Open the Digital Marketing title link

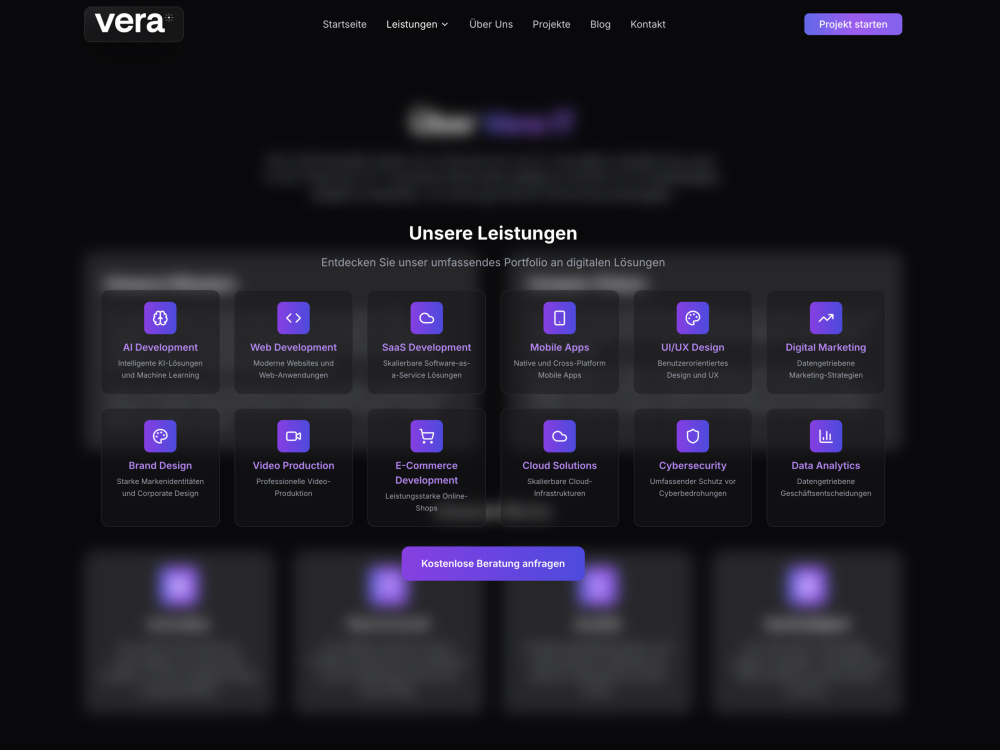tap(826, 348)
